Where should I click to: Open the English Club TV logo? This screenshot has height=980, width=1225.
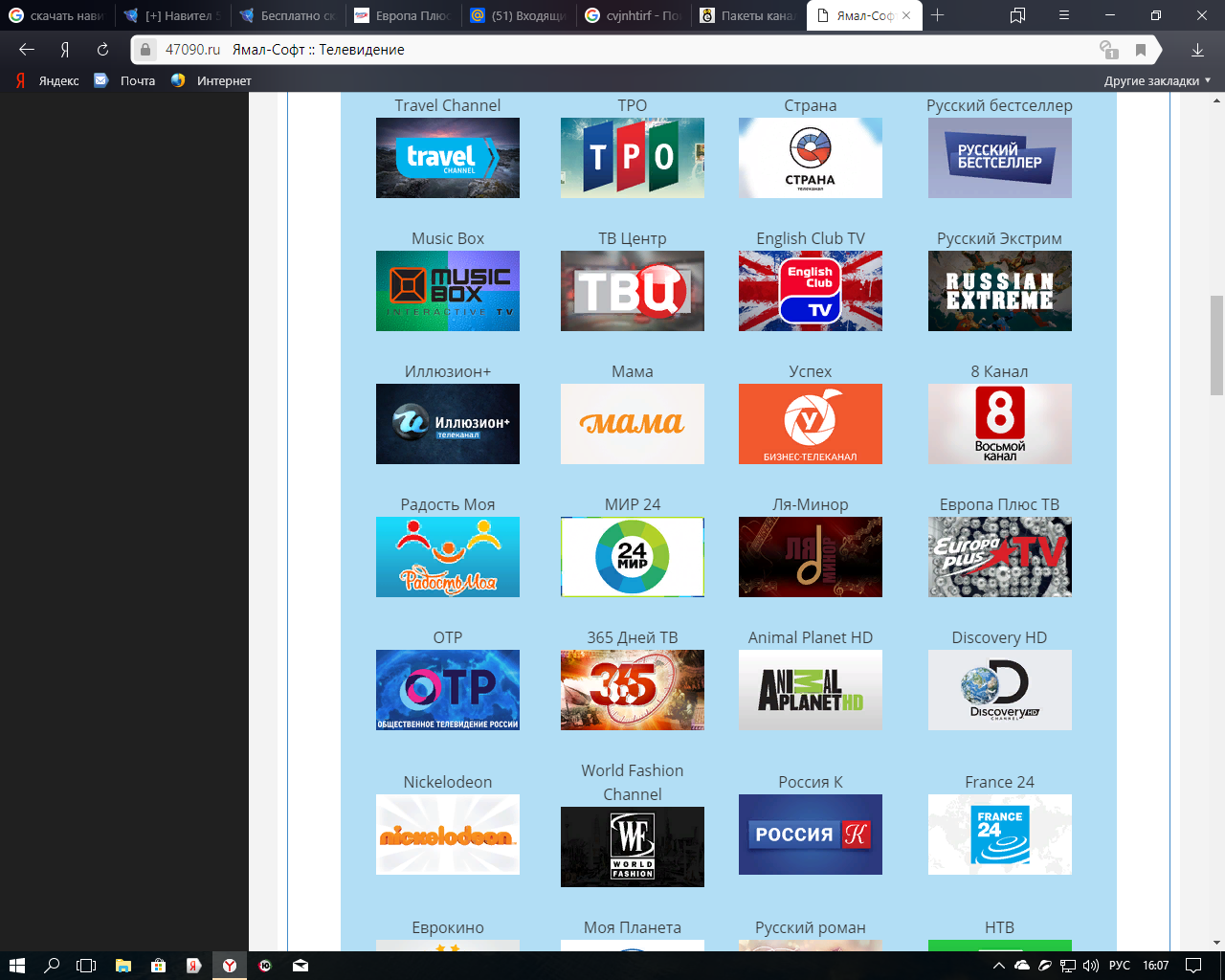(811, 291)
